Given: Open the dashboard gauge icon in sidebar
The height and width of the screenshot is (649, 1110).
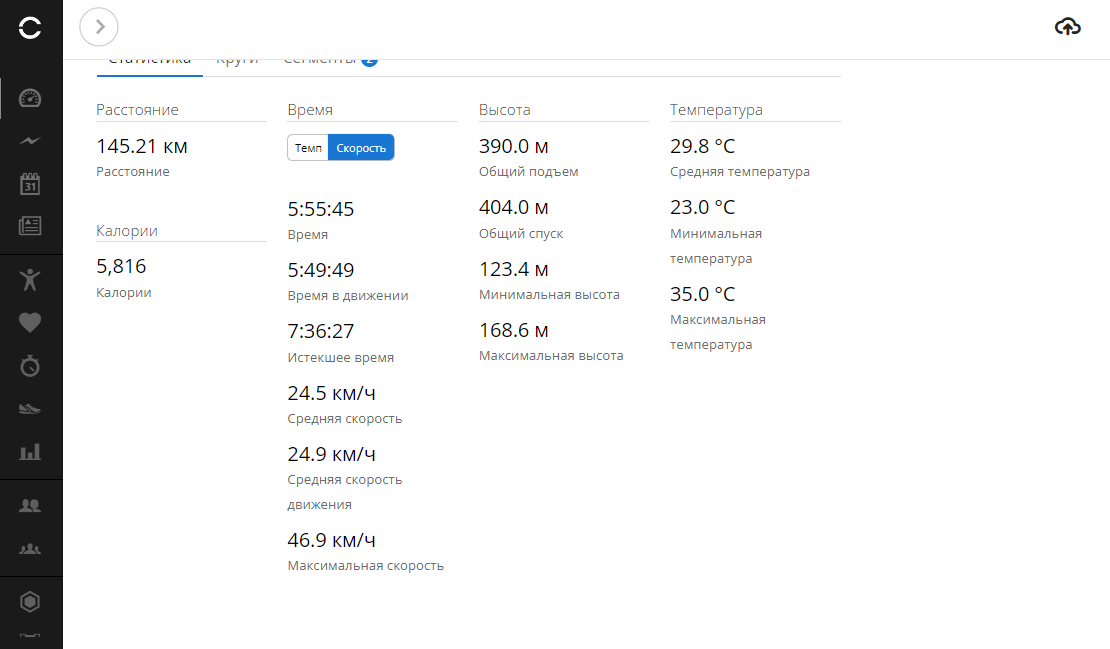Looking at the screenshot, I should pos(30,98).
